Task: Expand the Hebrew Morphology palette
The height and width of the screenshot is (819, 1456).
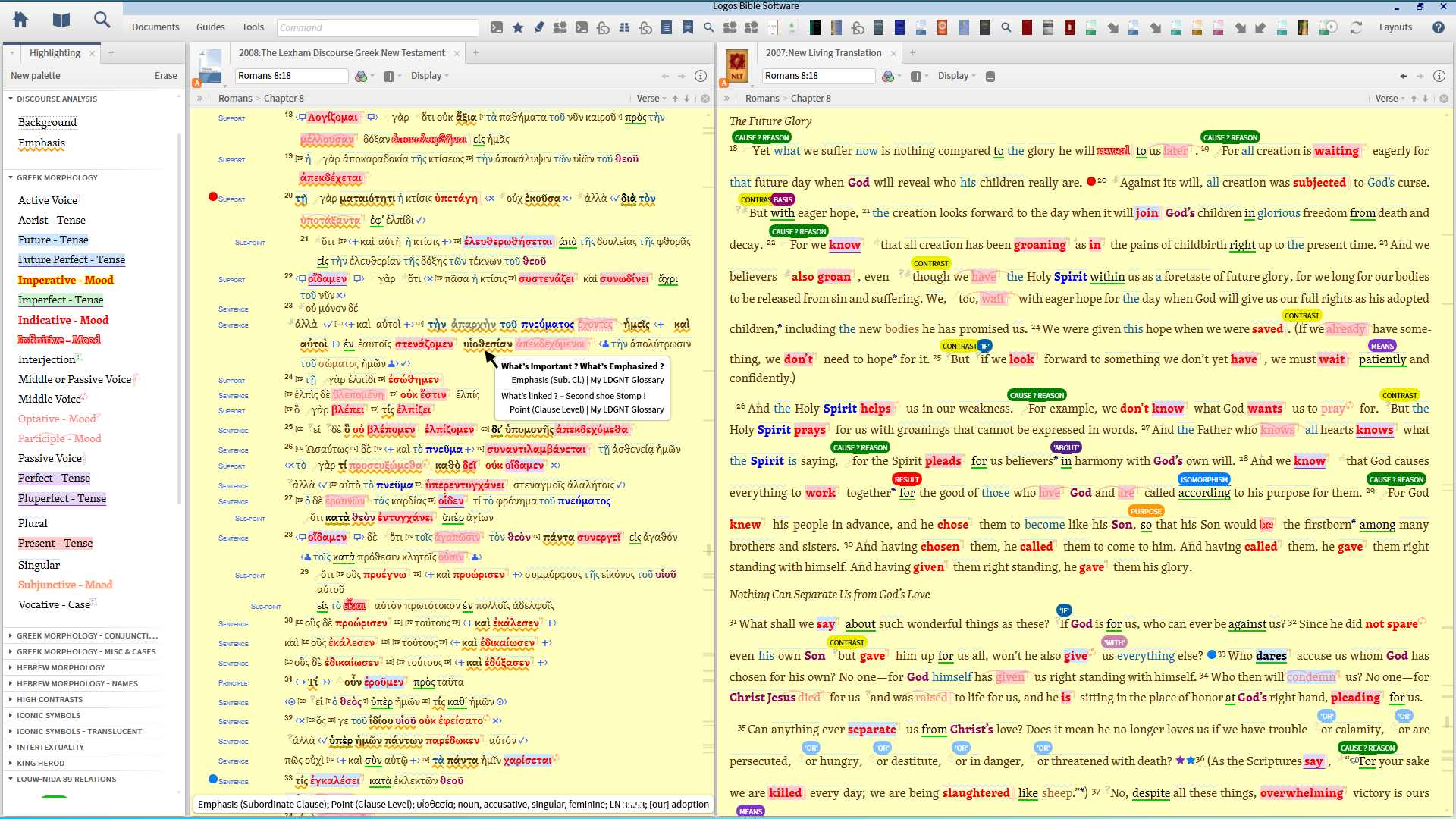Action: click(x=11, y=667)
